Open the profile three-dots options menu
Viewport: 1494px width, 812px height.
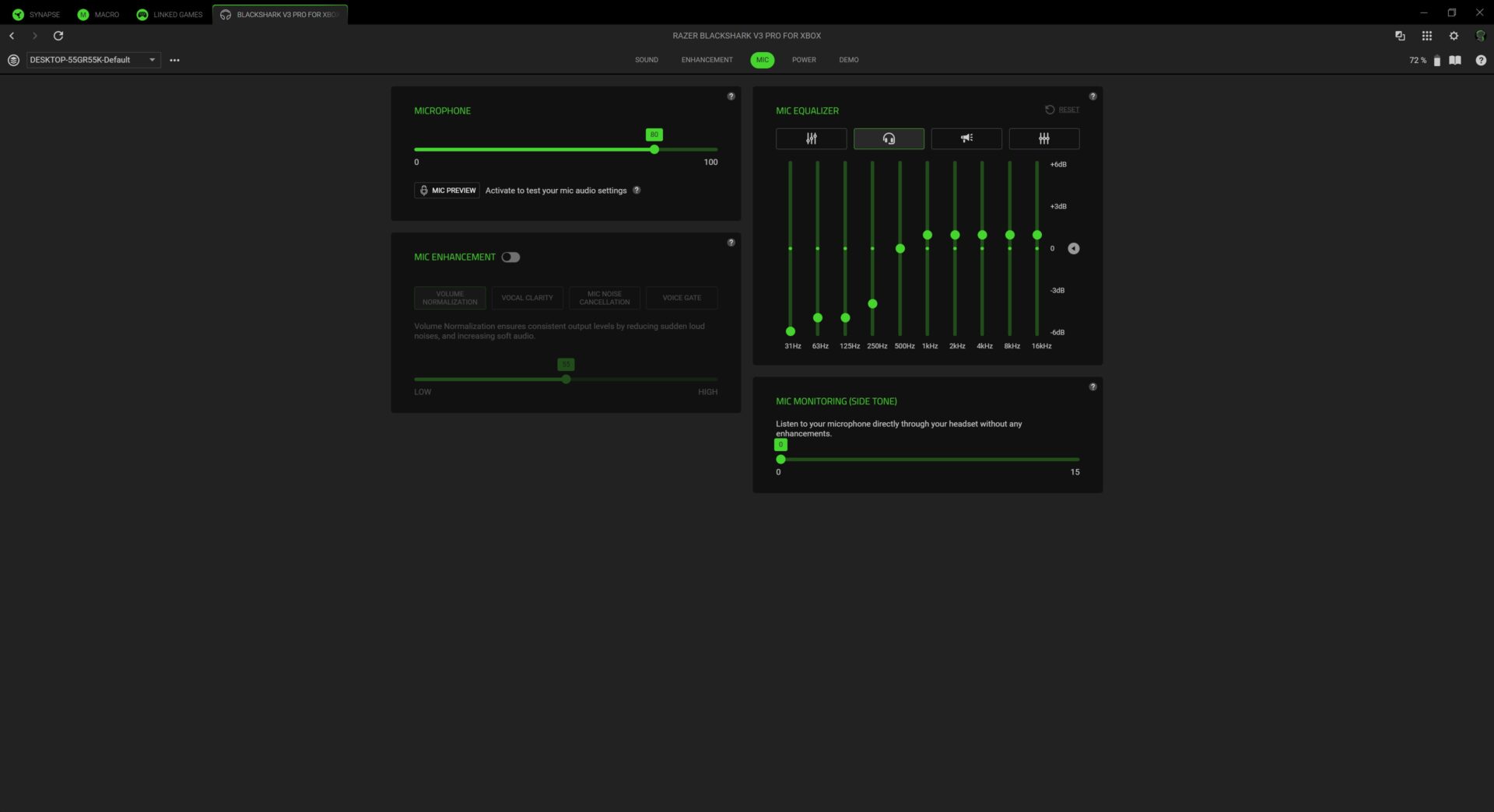174,60
